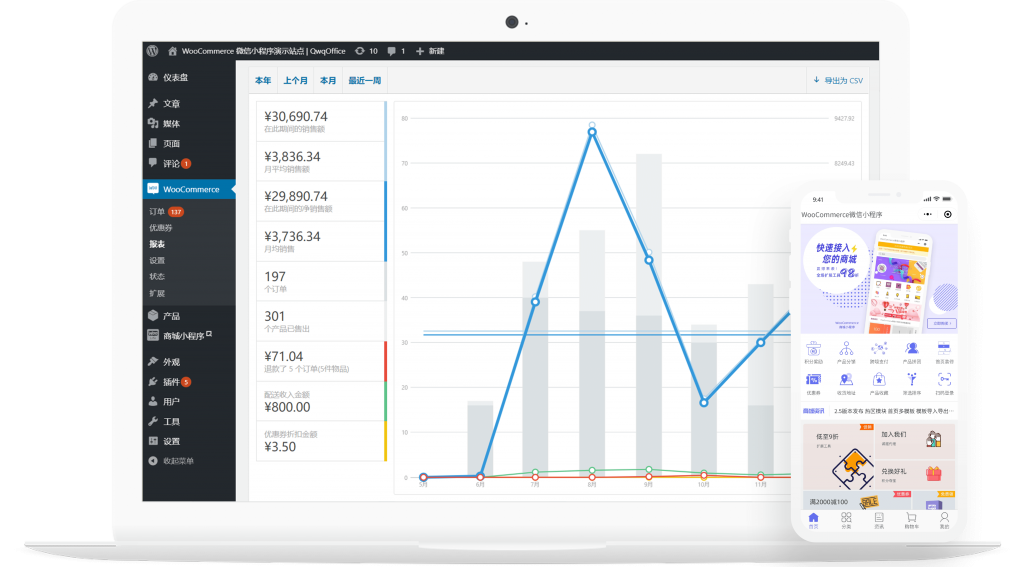Click 导出为 CSV export link
The height and width of the screenshot is (567, 1024).
pos(838,80)
